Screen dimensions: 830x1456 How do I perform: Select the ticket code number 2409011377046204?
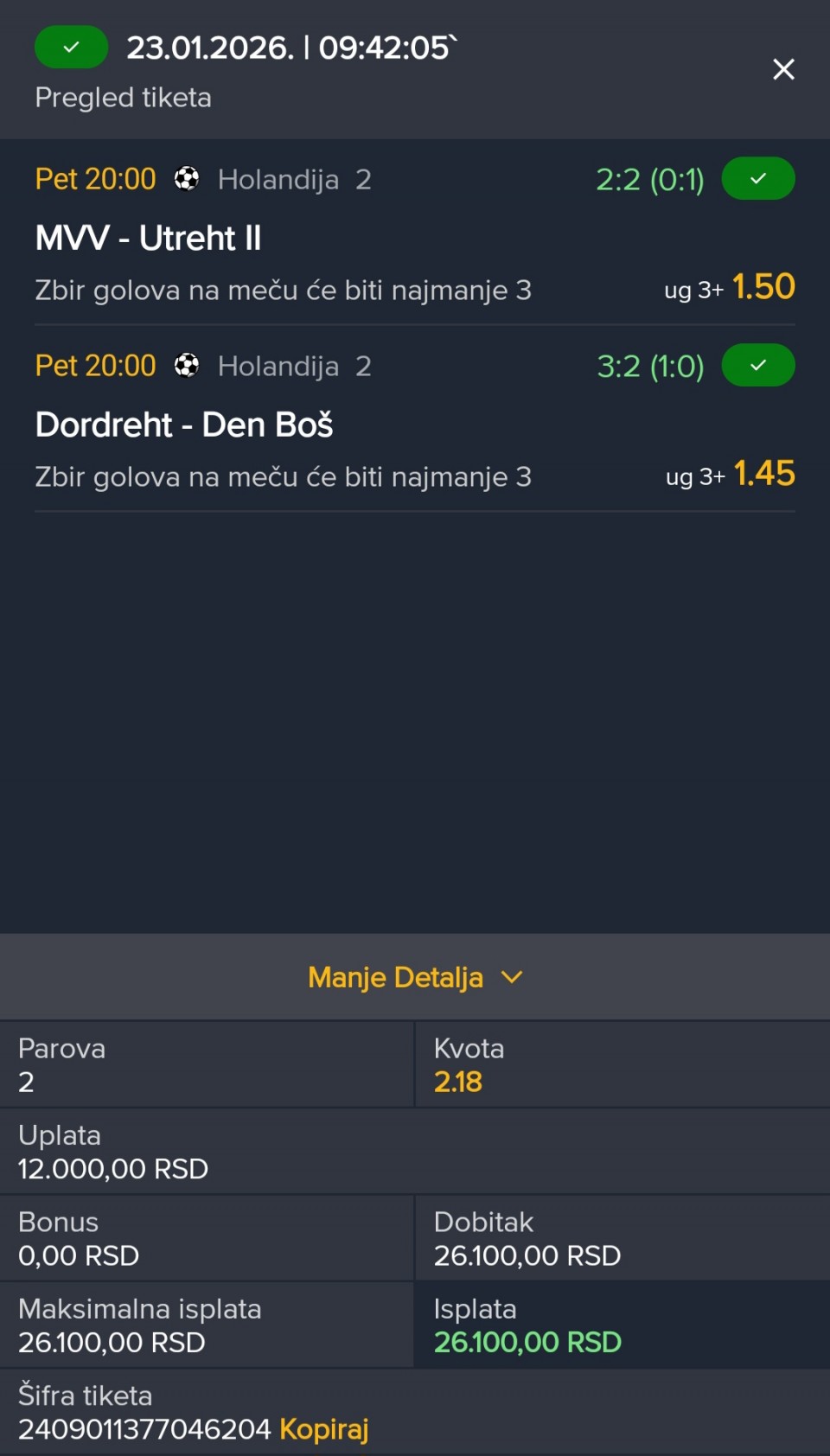pos(144,1429)
